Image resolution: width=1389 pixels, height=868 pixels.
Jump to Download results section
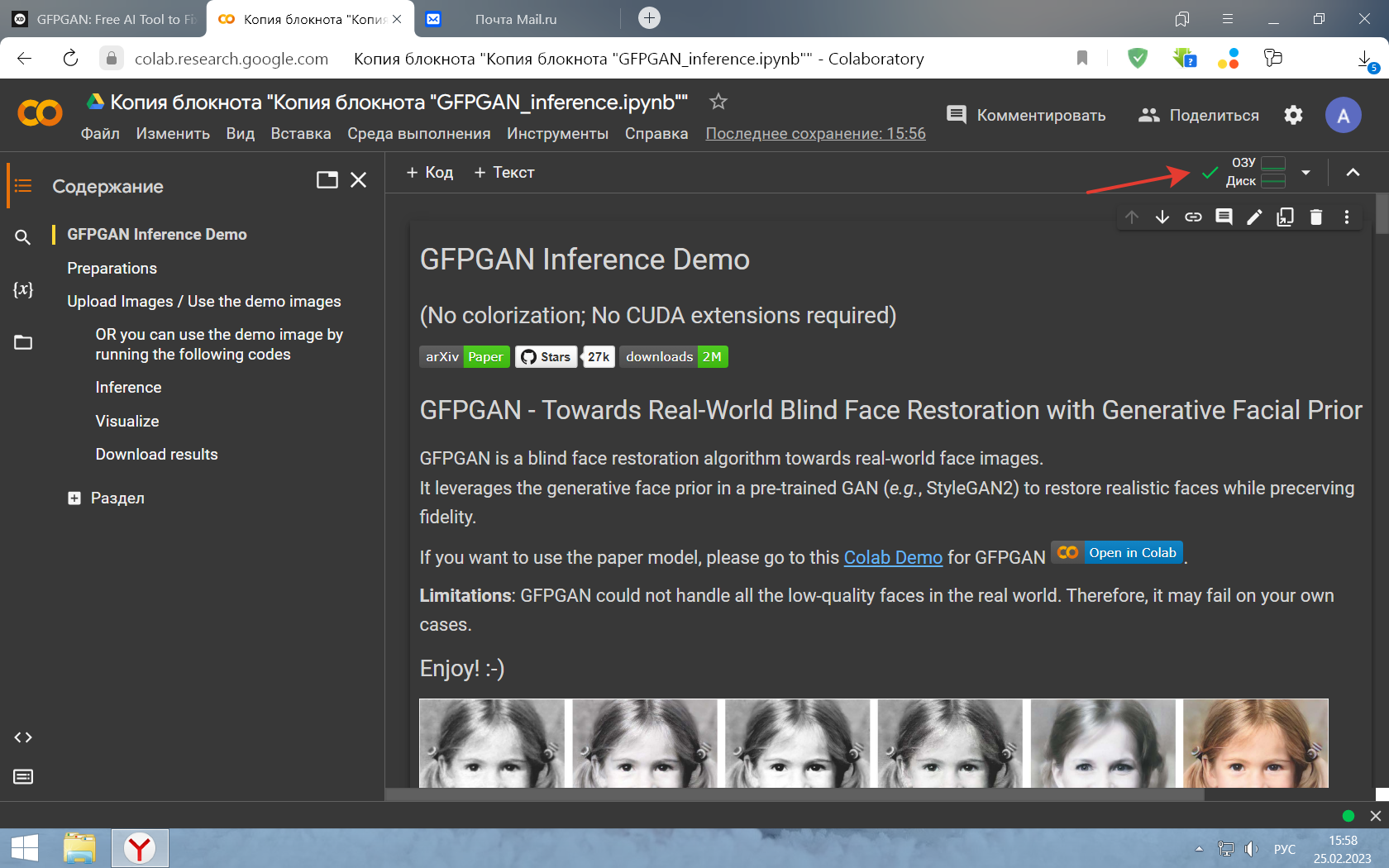[x=156, y=454]
